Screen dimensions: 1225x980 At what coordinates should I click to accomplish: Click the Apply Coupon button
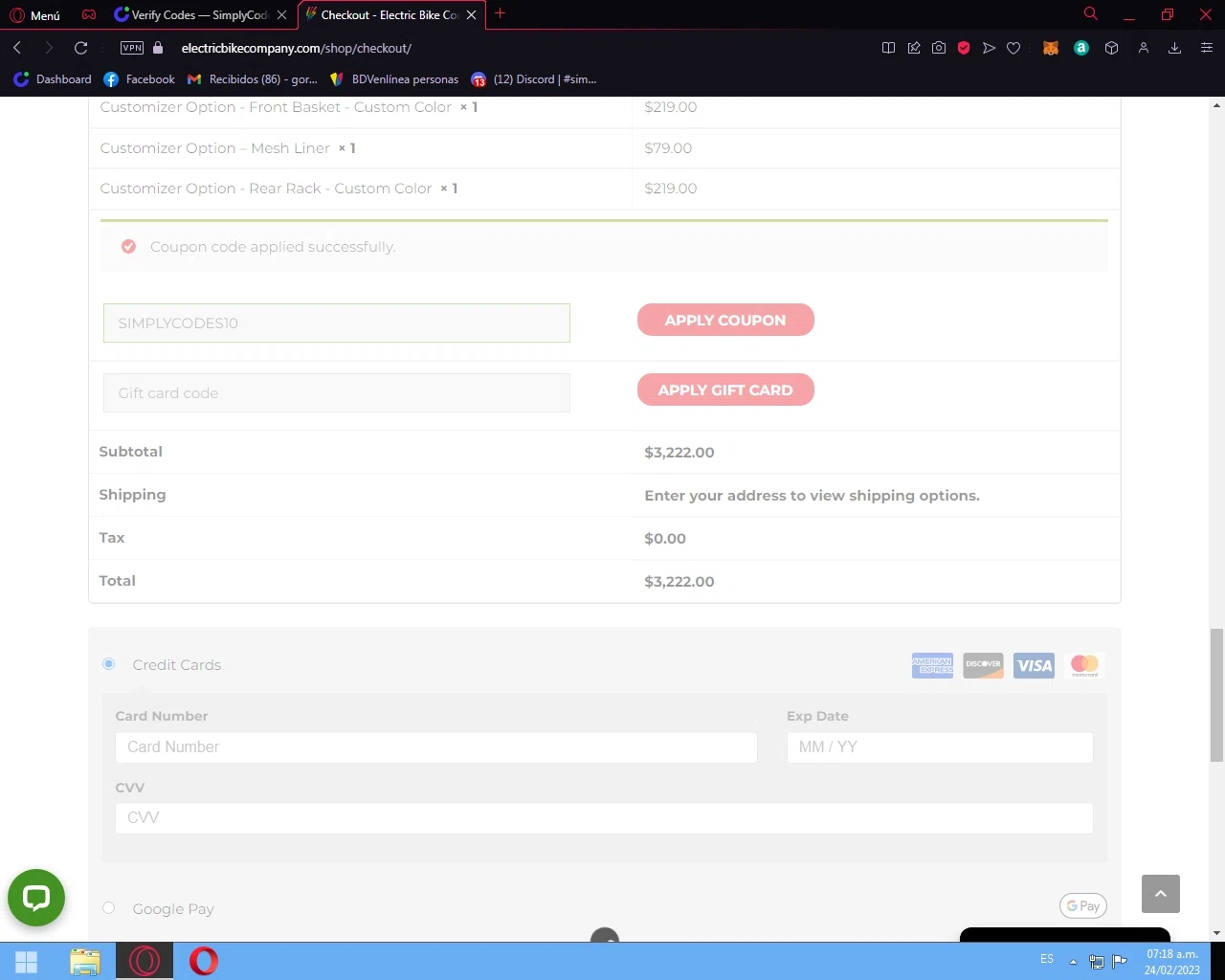tap(725, 320)
